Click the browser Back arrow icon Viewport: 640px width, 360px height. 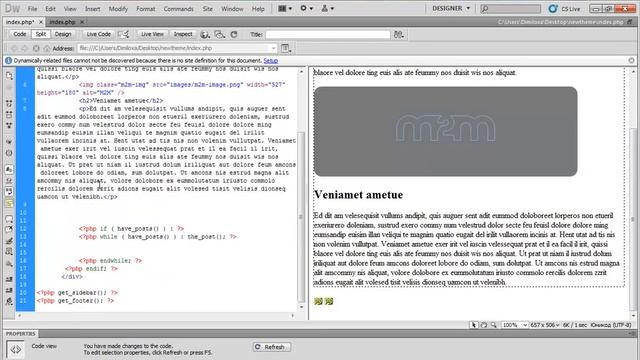14,48
